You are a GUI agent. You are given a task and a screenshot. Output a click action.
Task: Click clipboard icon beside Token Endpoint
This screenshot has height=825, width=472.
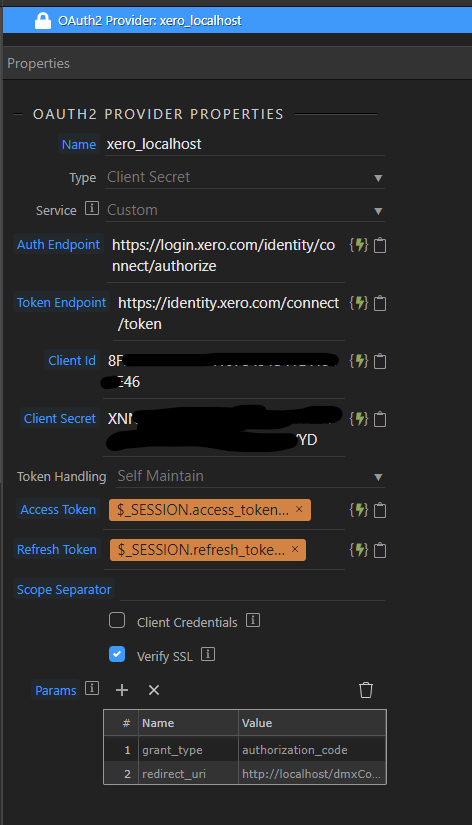pyautogui.click(x=380, y=303)
